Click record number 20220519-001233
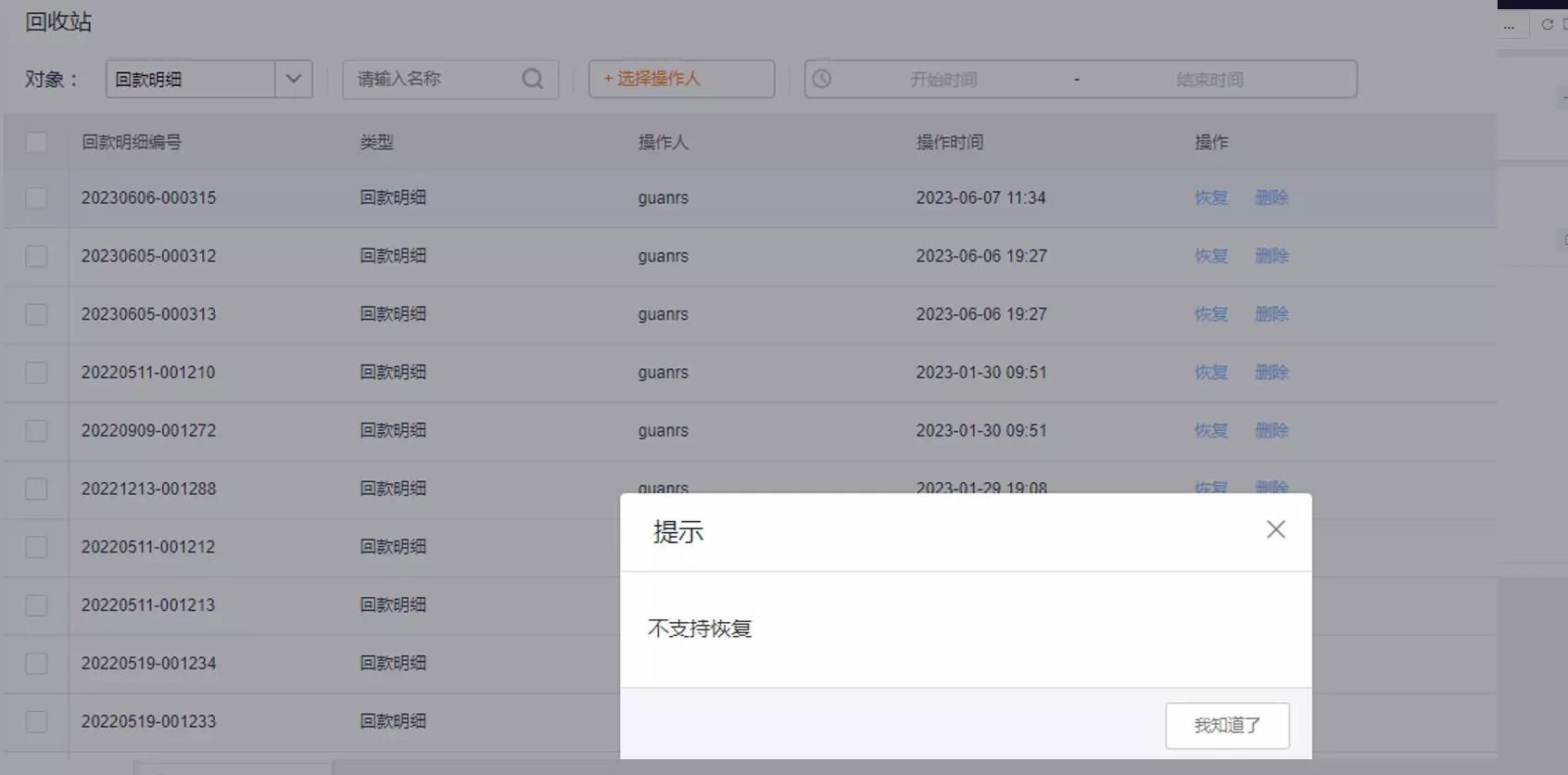The width and height of the screenshot is (1568, 775). coord(148,721)
